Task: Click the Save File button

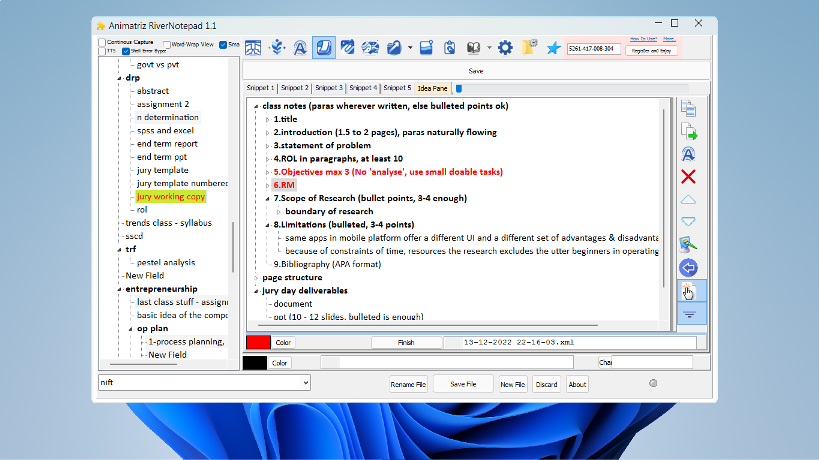Action: tap(463, 384)
